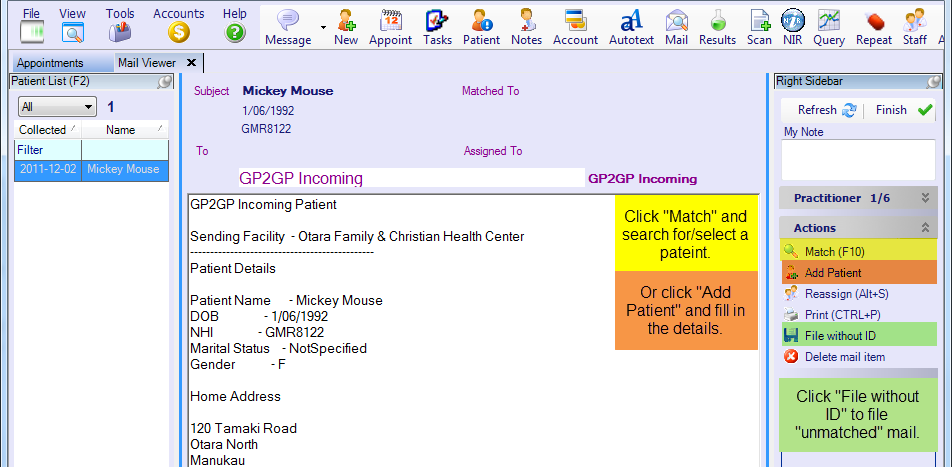
Task: Open the Message dropdown arrow
Action: click(323, 27)
